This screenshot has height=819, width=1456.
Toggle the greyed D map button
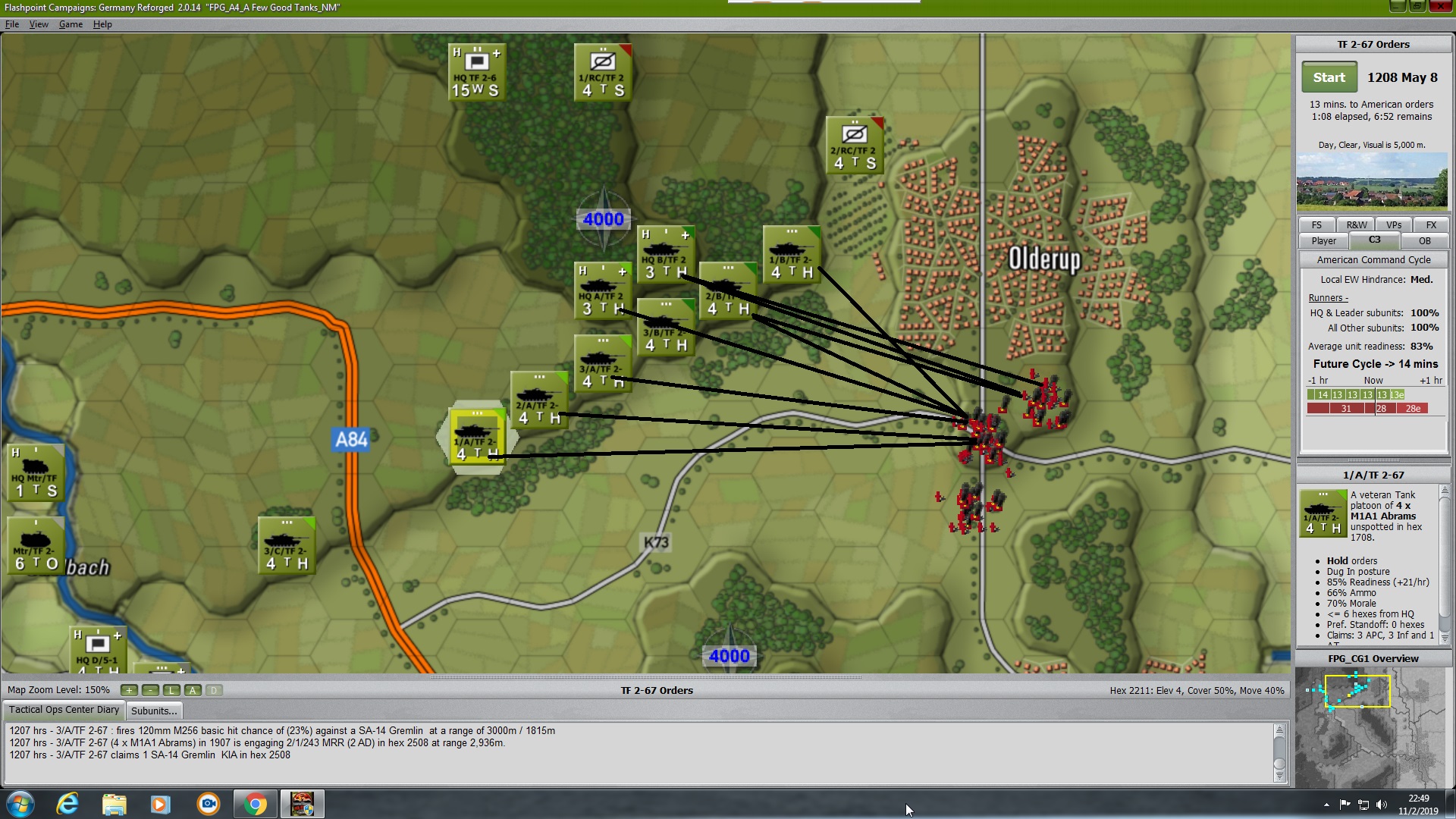[x=214, y=690]
